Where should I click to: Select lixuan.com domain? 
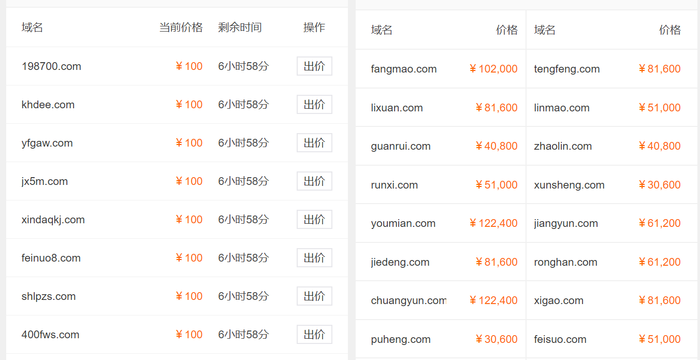396,108
